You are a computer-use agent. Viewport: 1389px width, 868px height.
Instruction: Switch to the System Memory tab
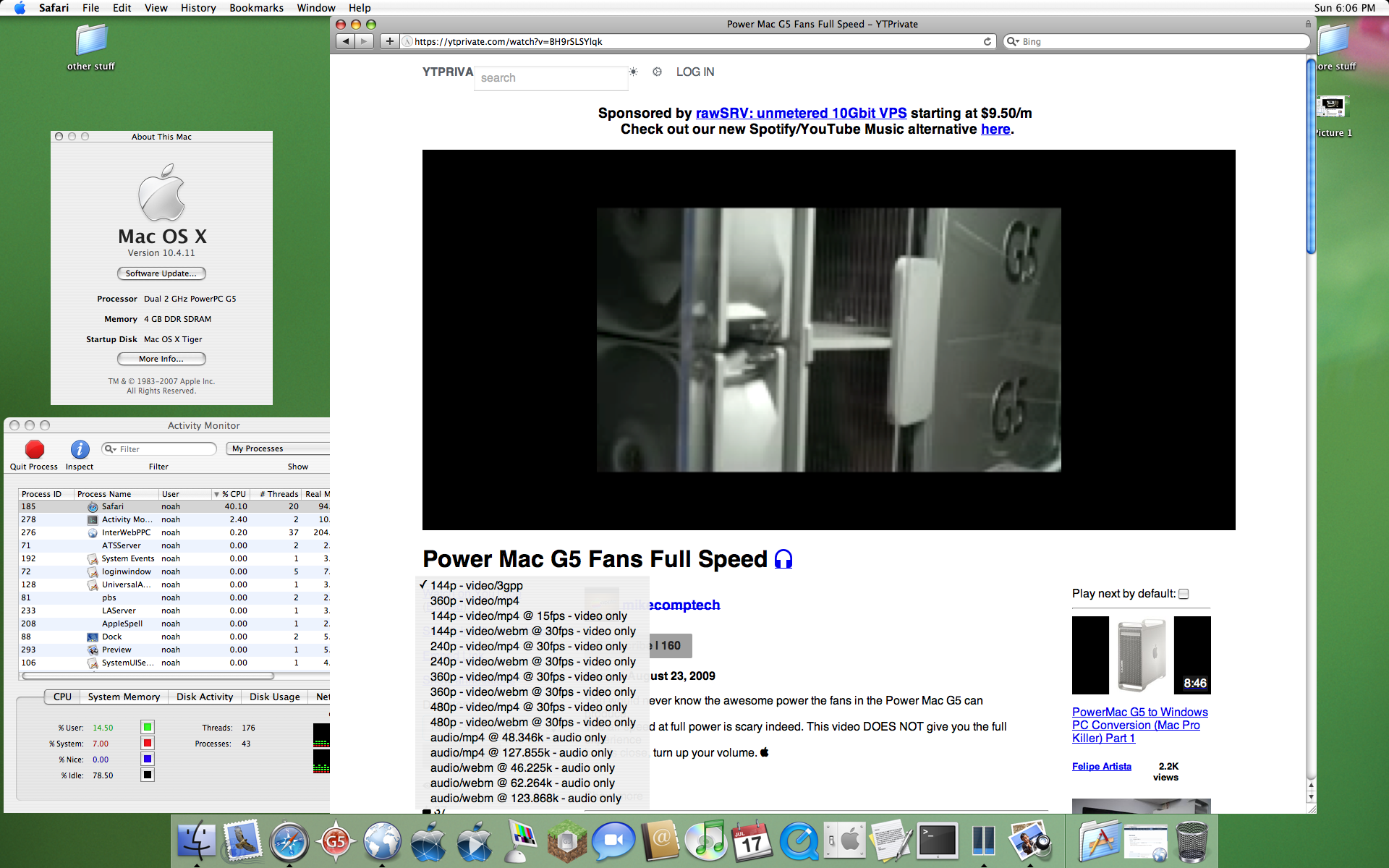coord(124,697)
